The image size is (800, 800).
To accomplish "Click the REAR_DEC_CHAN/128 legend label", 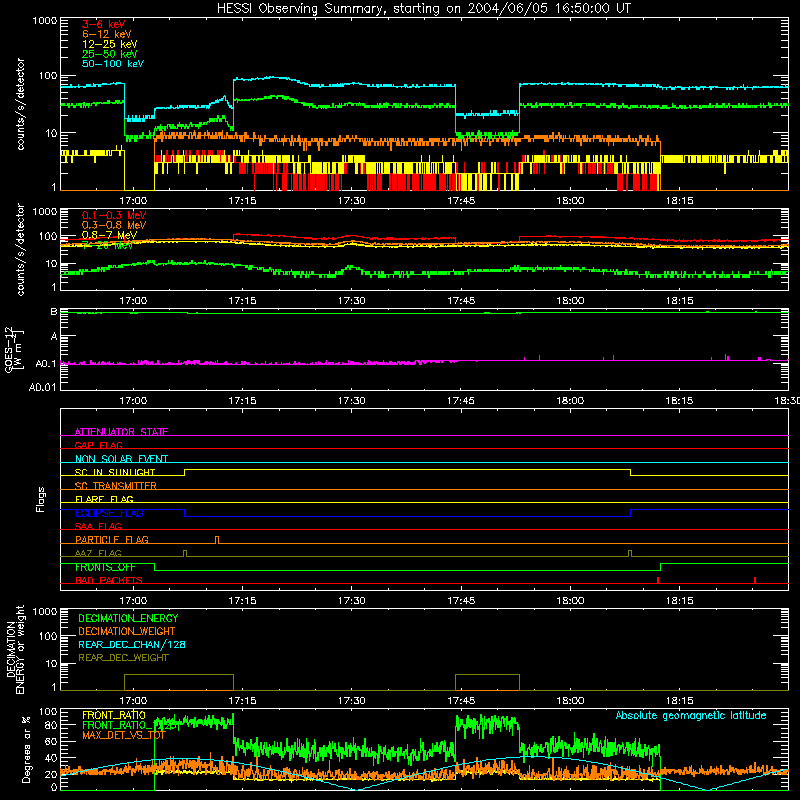I will (132, 644).
